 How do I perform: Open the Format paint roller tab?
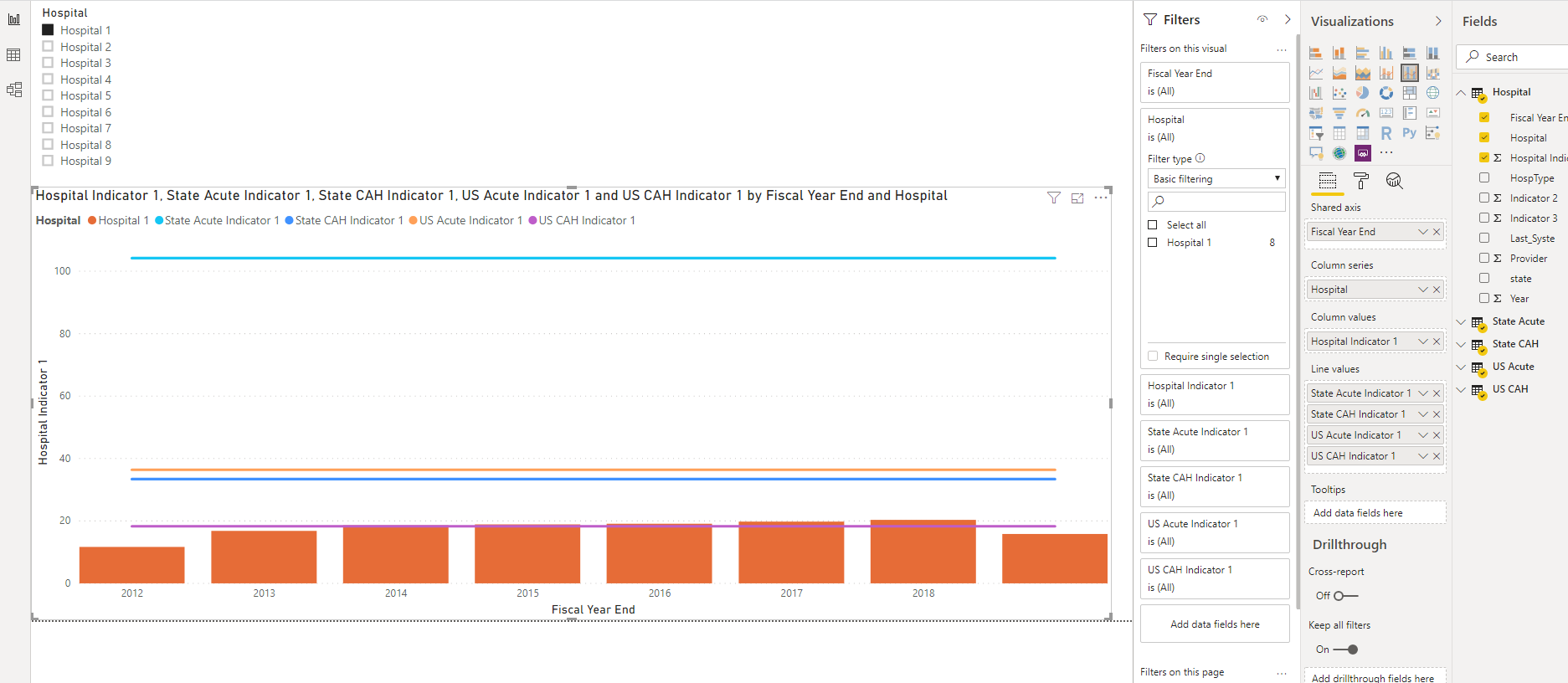[x=1361, y=181]
